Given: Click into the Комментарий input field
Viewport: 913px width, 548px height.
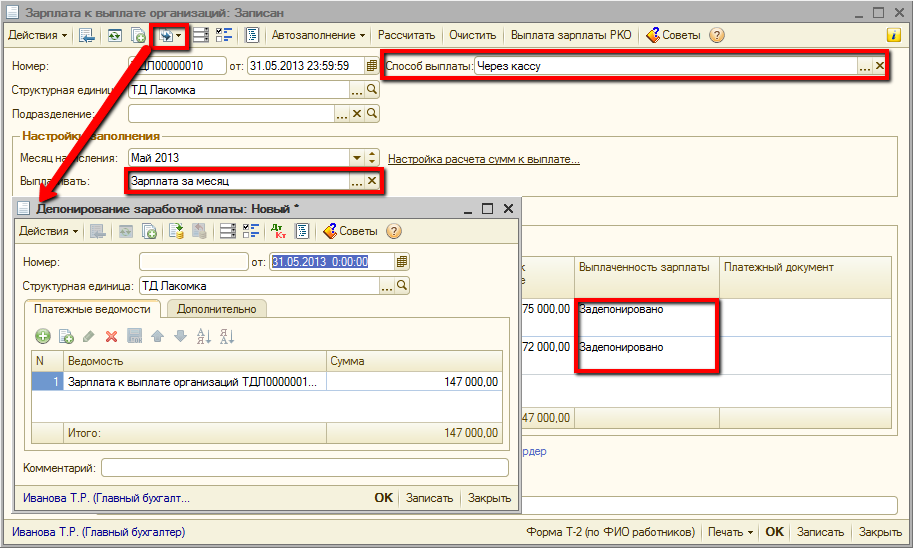Looking at the screenshot, I should pos(304,468).
